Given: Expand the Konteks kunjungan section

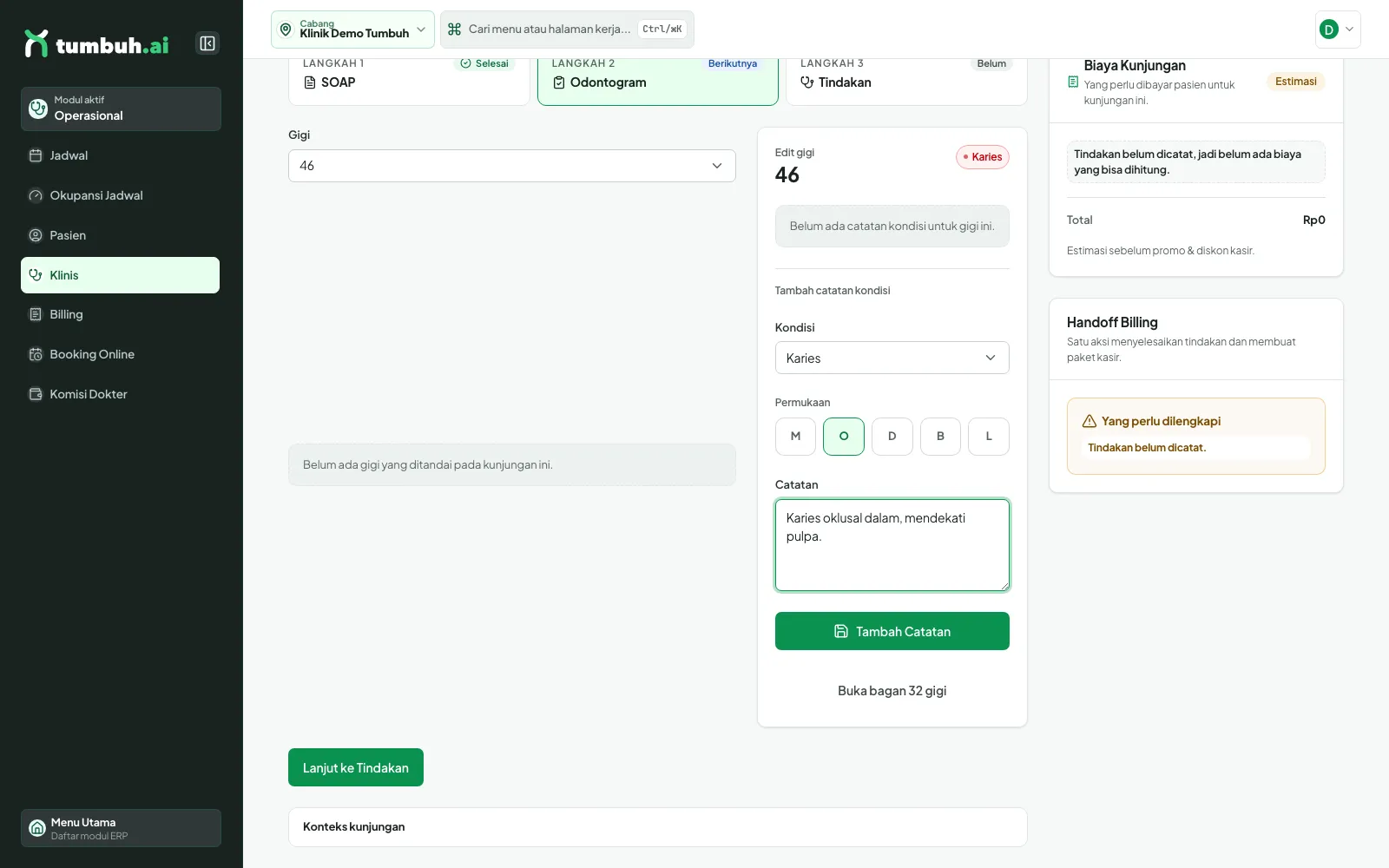Looking at the screenshot, I should [658, 827].
